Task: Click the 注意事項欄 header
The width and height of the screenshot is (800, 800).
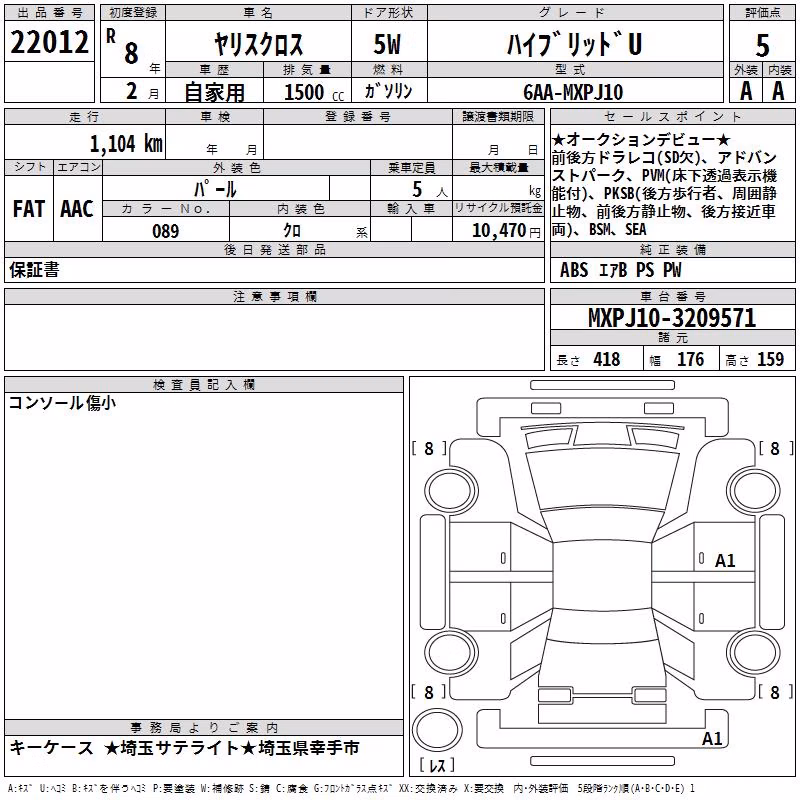Action: (274, 296)
